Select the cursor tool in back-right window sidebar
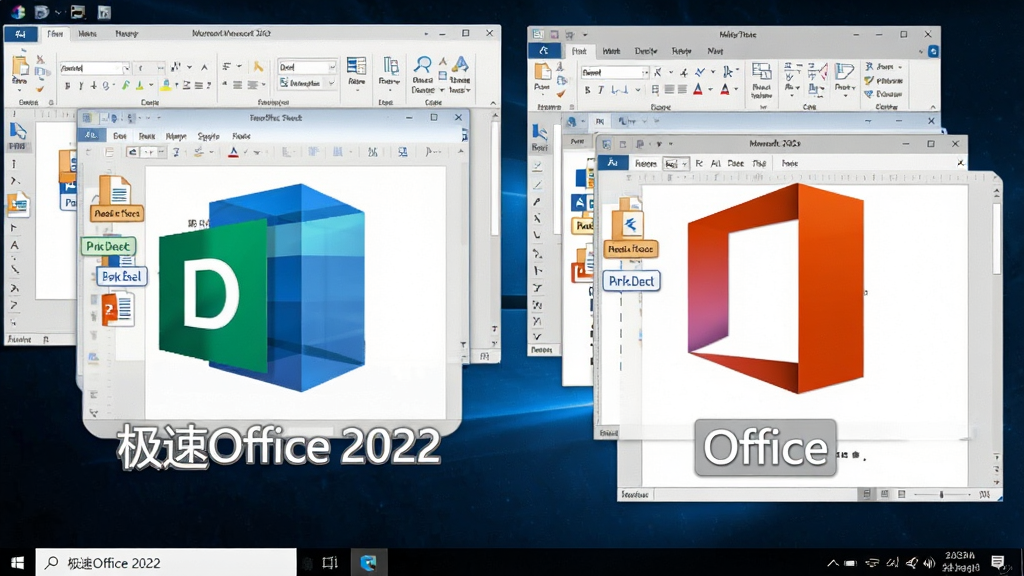The height and width of the screenshot is (576, 1024). (x=539, y=133)
